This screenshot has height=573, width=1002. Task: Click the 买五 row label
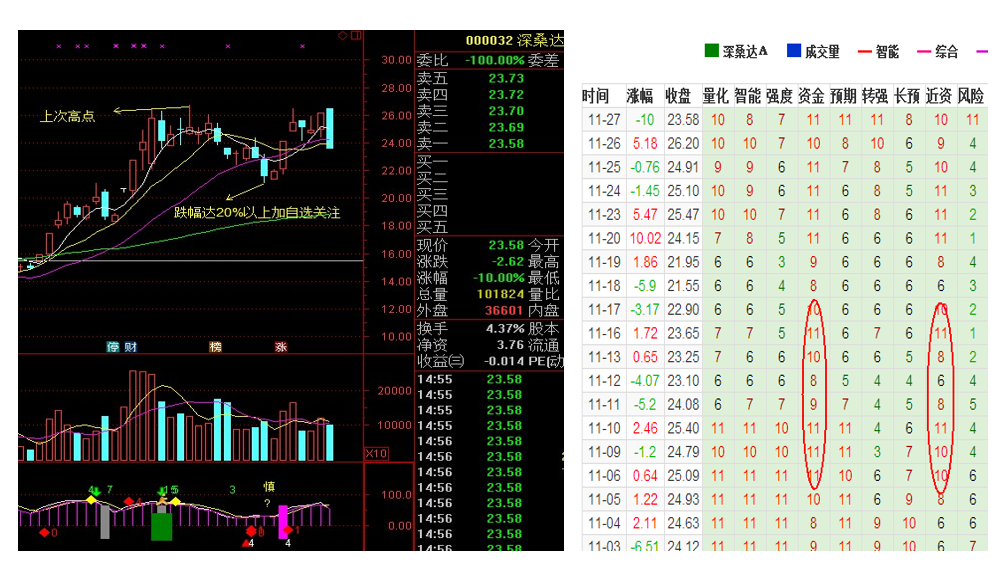pyautogui.click(x=433, y=227)
